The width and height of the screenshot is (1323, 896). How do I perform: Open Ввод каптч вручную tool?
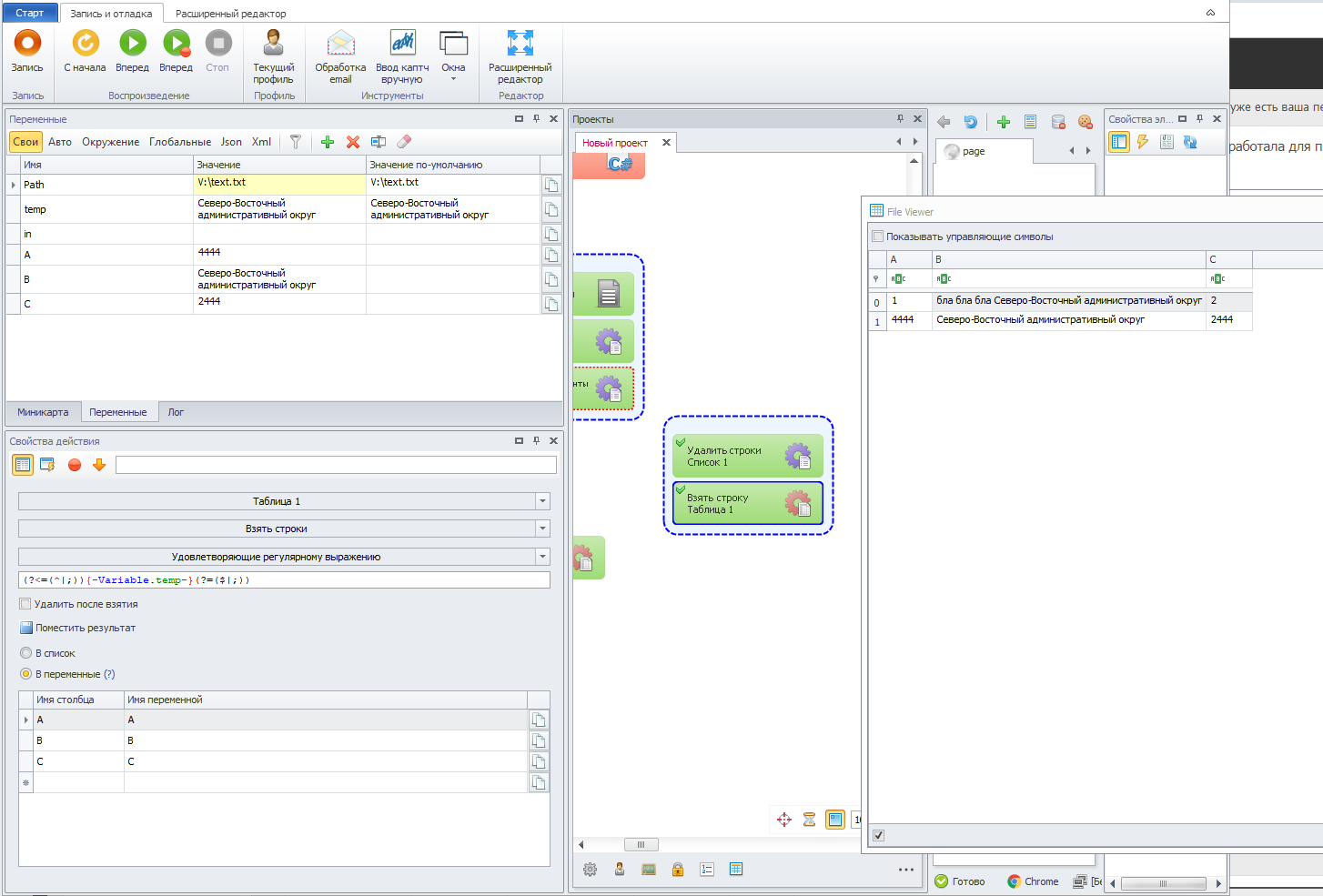click(x=402, y=56)
